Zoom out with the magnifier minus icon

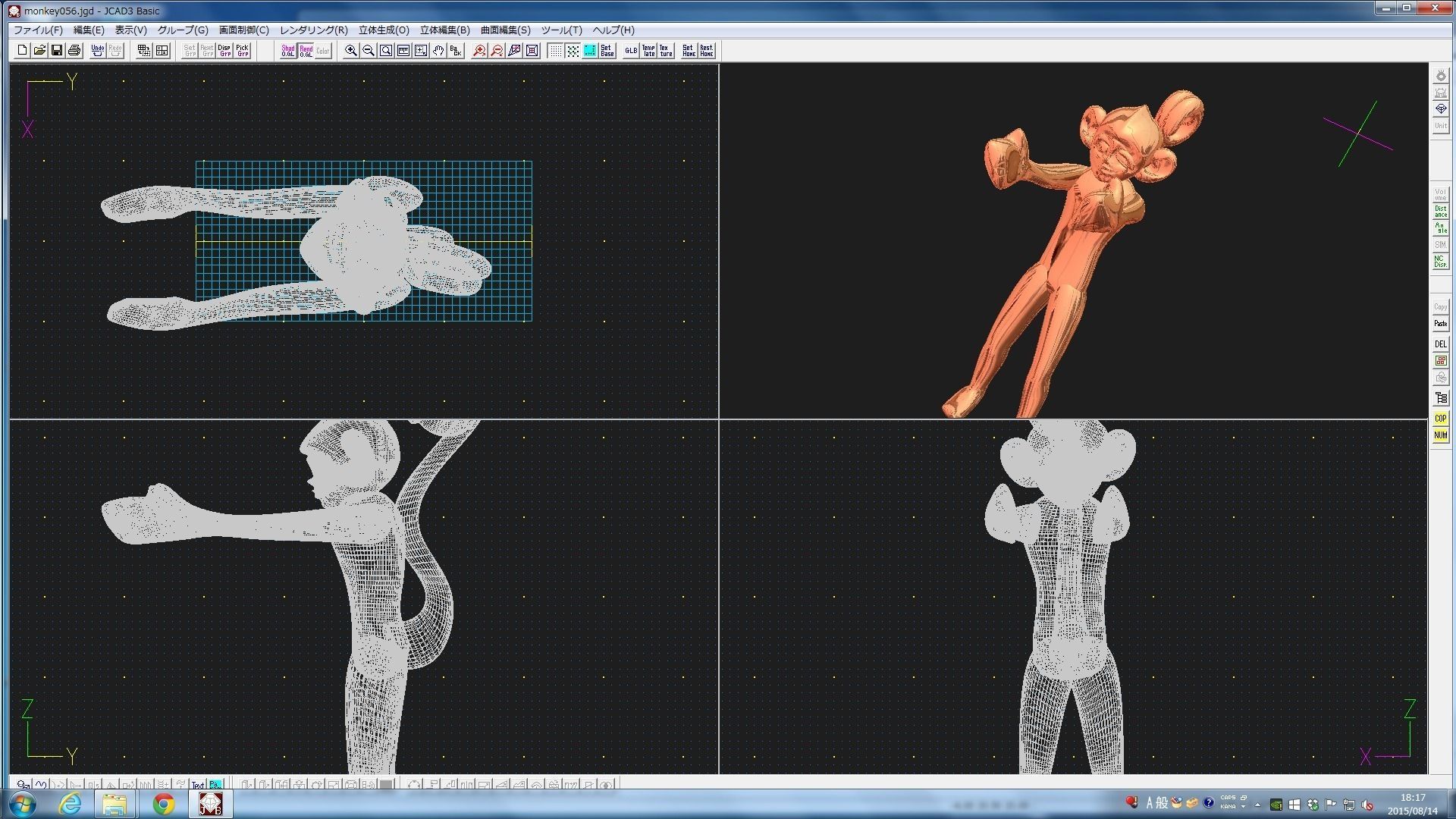(x=369, y=51)
